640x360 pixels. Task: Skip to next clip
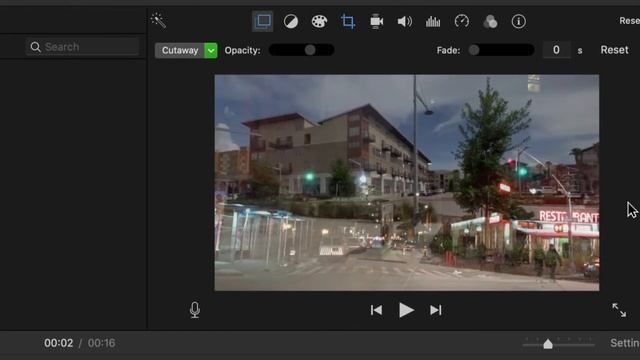point(436,310)
